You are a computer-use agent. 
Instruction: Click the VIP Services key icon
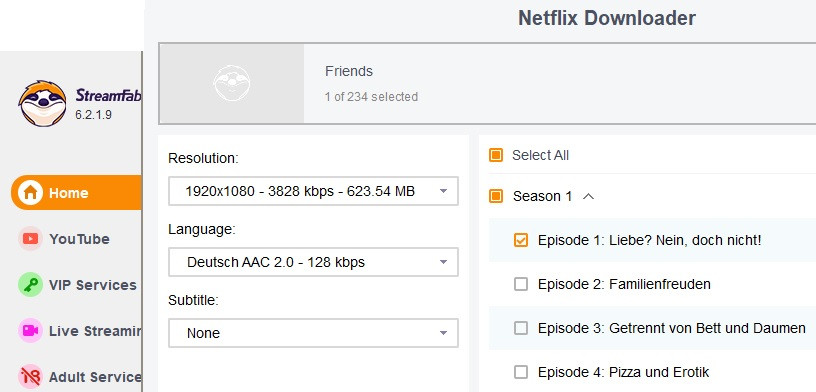click(x=30, y=285)
